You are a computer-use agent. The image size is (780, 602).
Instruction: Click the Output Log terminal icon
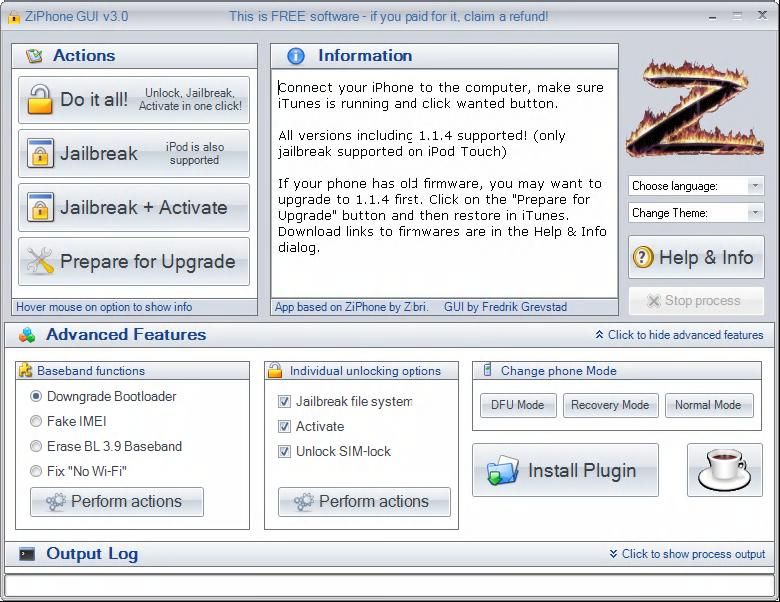coord(27,554)
